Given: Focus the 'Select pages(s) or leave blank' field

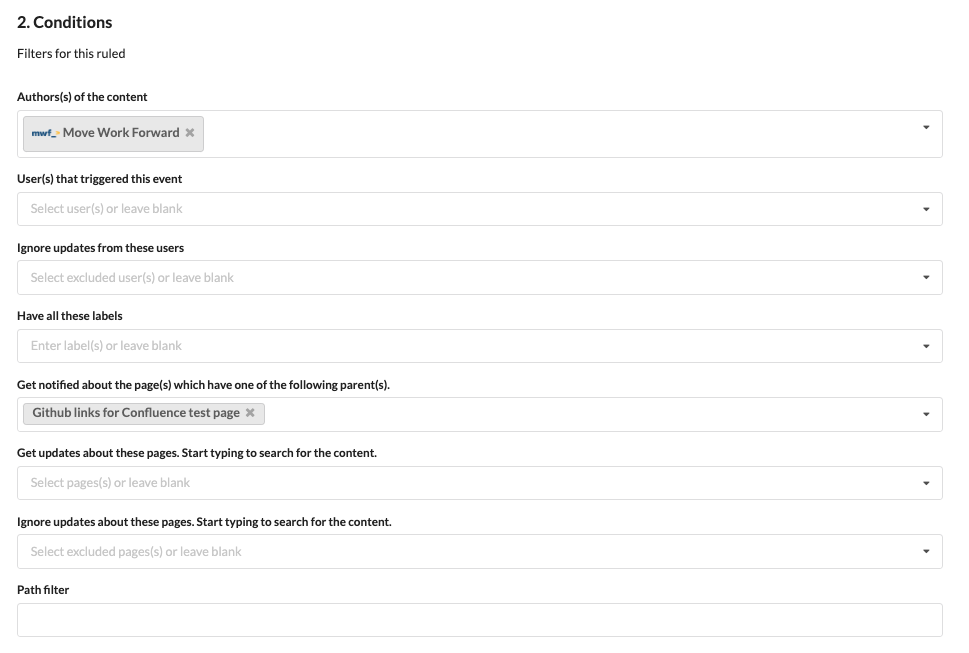Looking at the screenshot, I should tap(400, 483).
